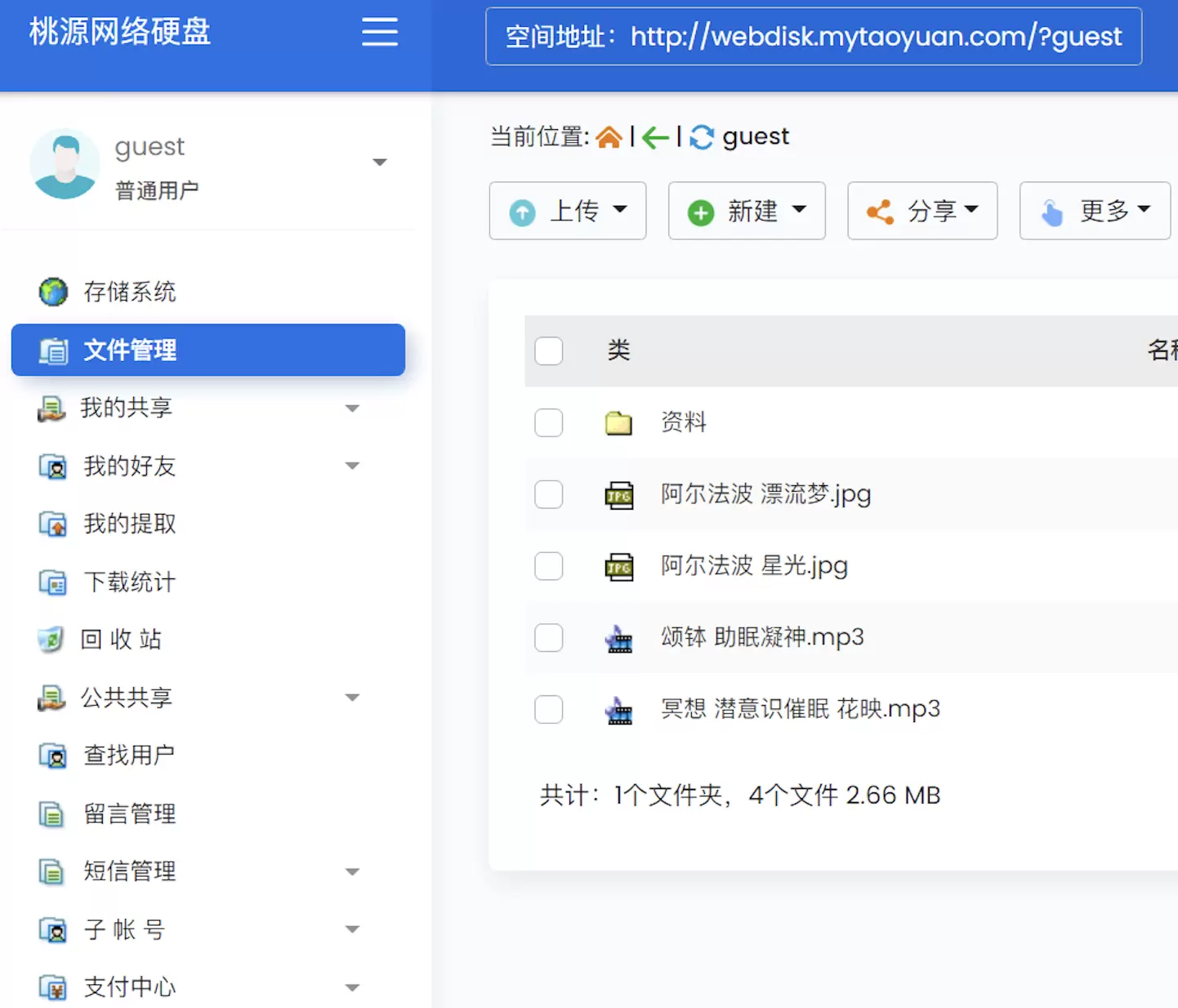The image size is (1178, 1008).
Task: Click the hamburger menu icon
Action: point(379,31)
